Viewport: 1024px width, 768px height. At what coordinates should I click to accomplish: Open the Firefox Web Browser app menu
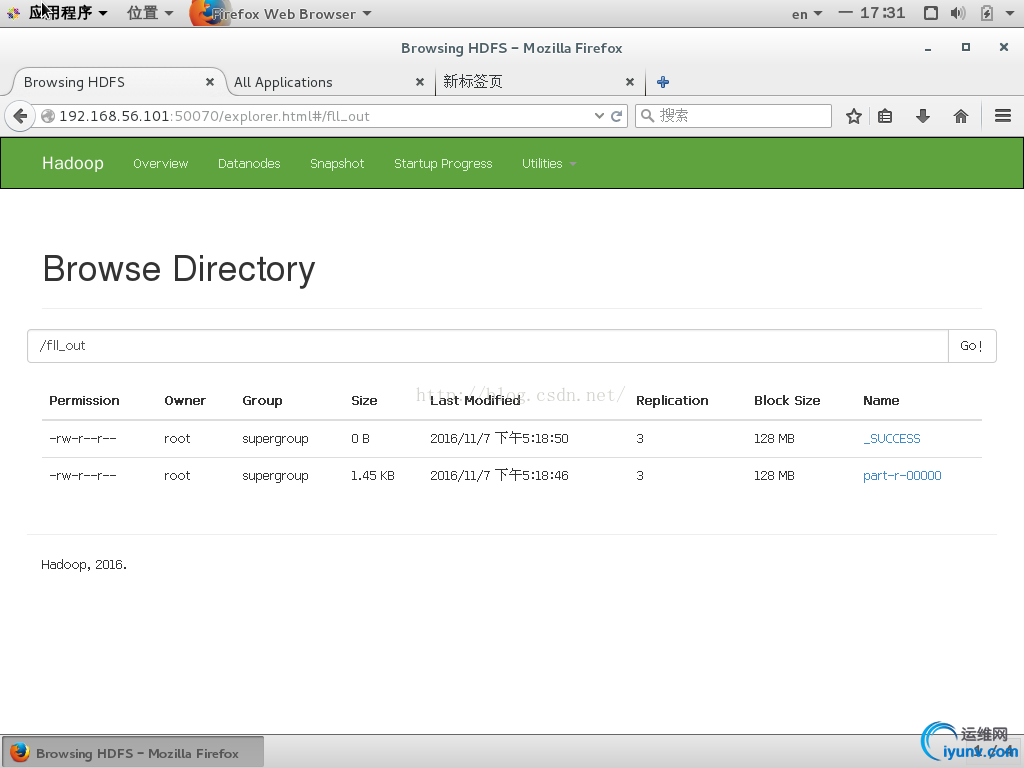tap(281, 13)
